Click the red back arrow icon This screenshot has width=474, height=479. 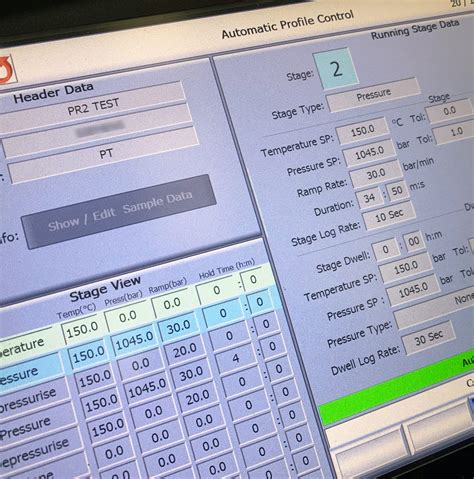coord(7,70)
